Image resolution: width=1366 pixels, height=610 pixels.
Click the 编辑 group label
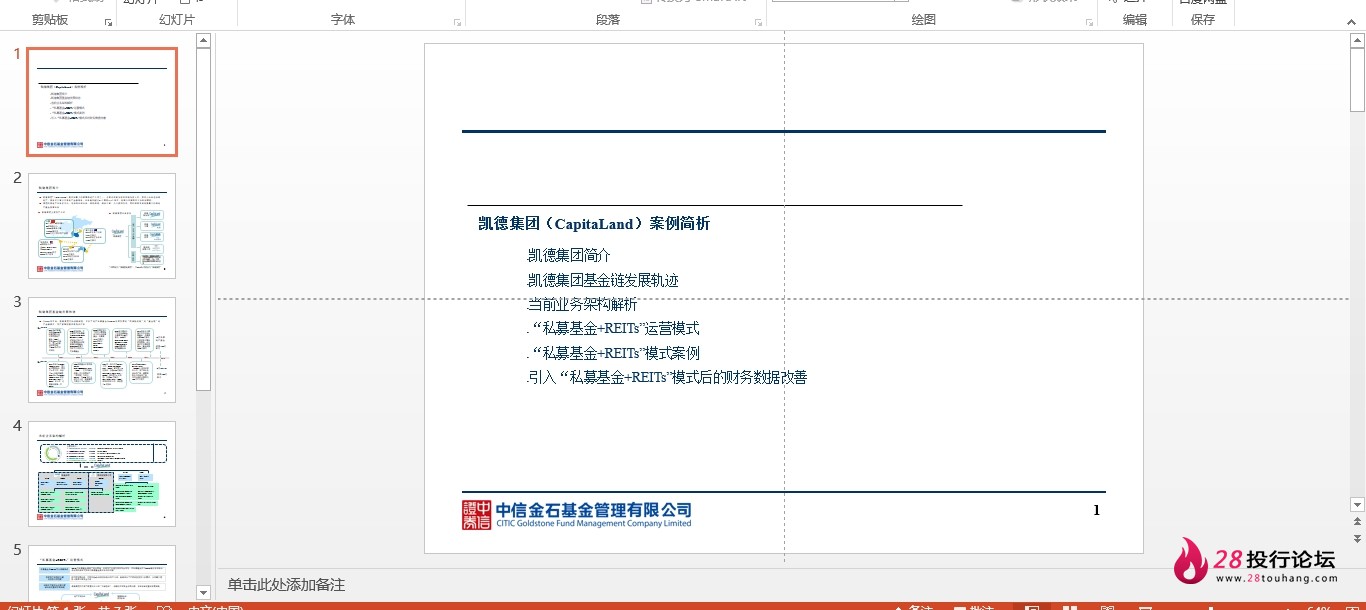tap(1135, 20)
